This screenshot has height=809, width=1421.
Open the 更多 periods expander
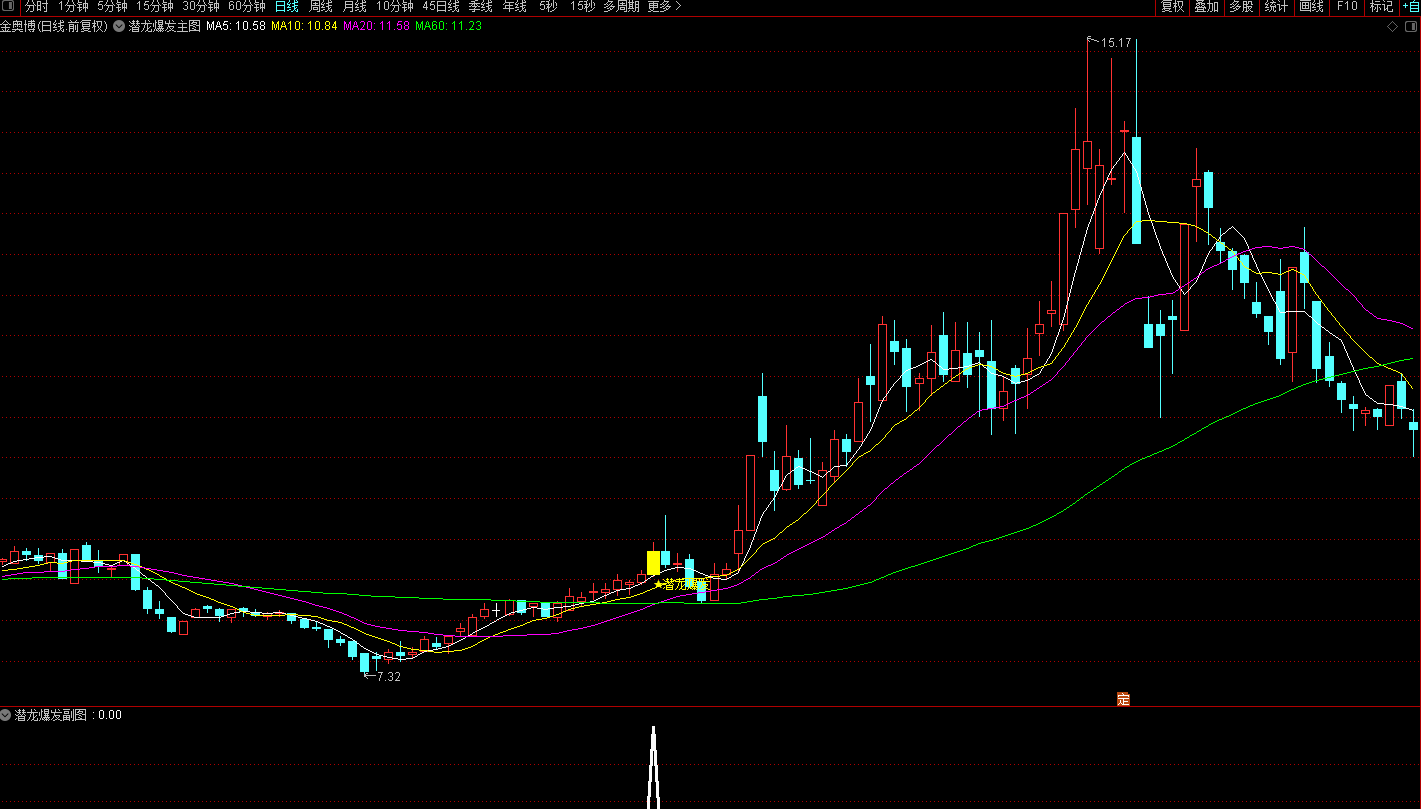pyautogui.click(x=664, y=6)
